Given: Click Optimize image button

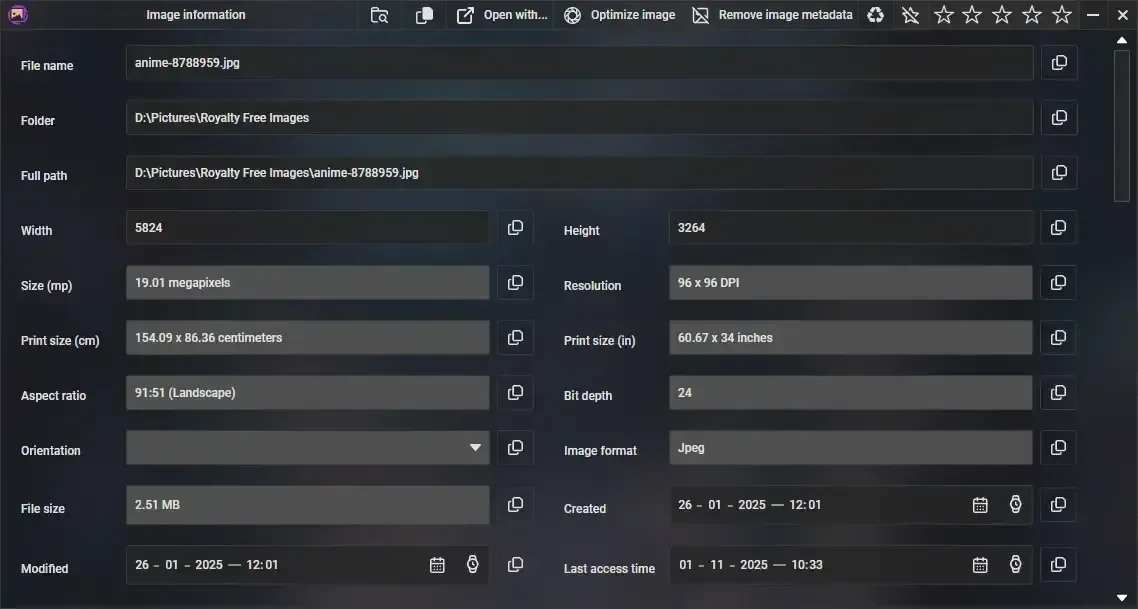Looking at the screenshot, I should click(x=620, y=15).
